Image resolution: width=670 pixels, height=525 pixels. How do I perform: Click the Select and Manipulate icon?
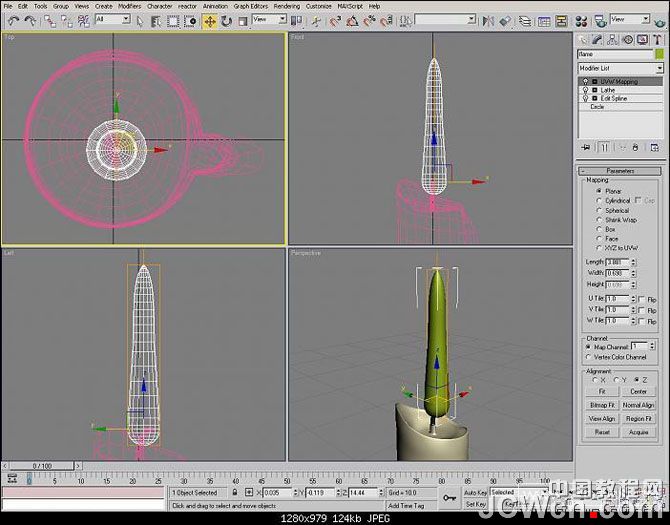[316, 21]
